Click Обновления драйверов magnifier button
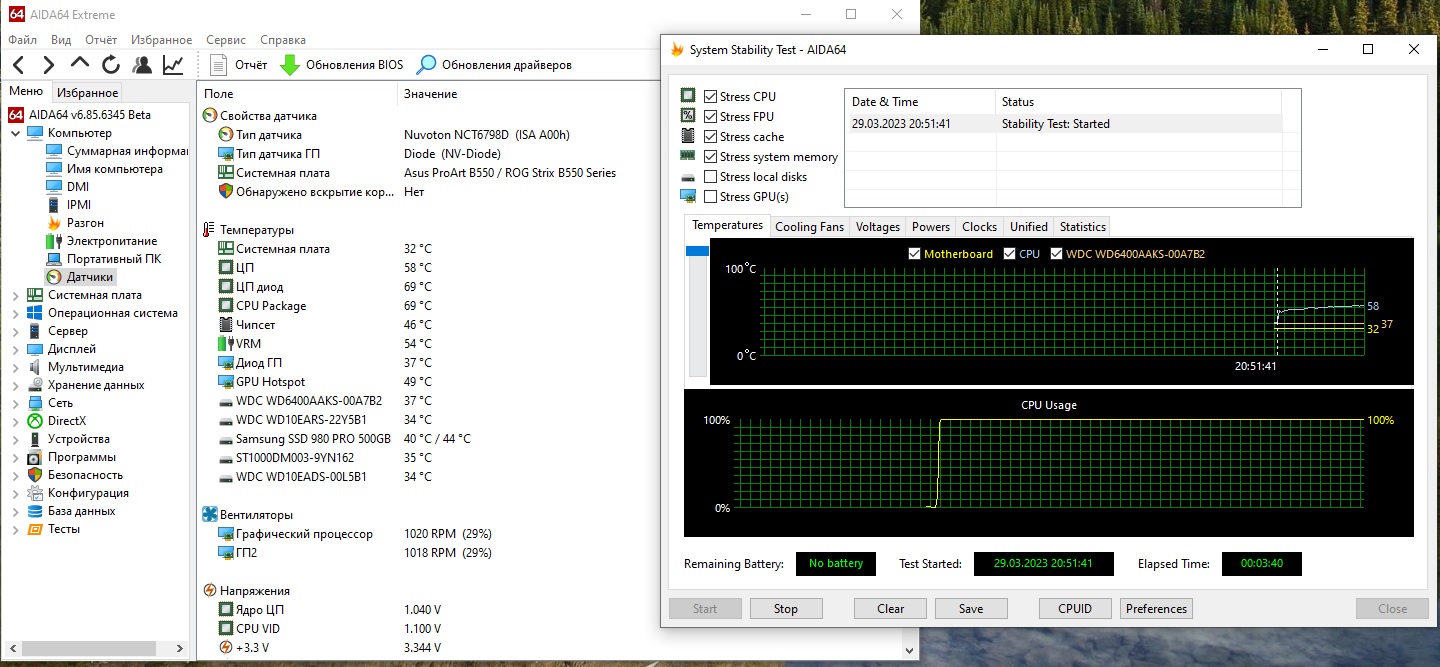The image size is (1440, 667). tap(494, 65)
